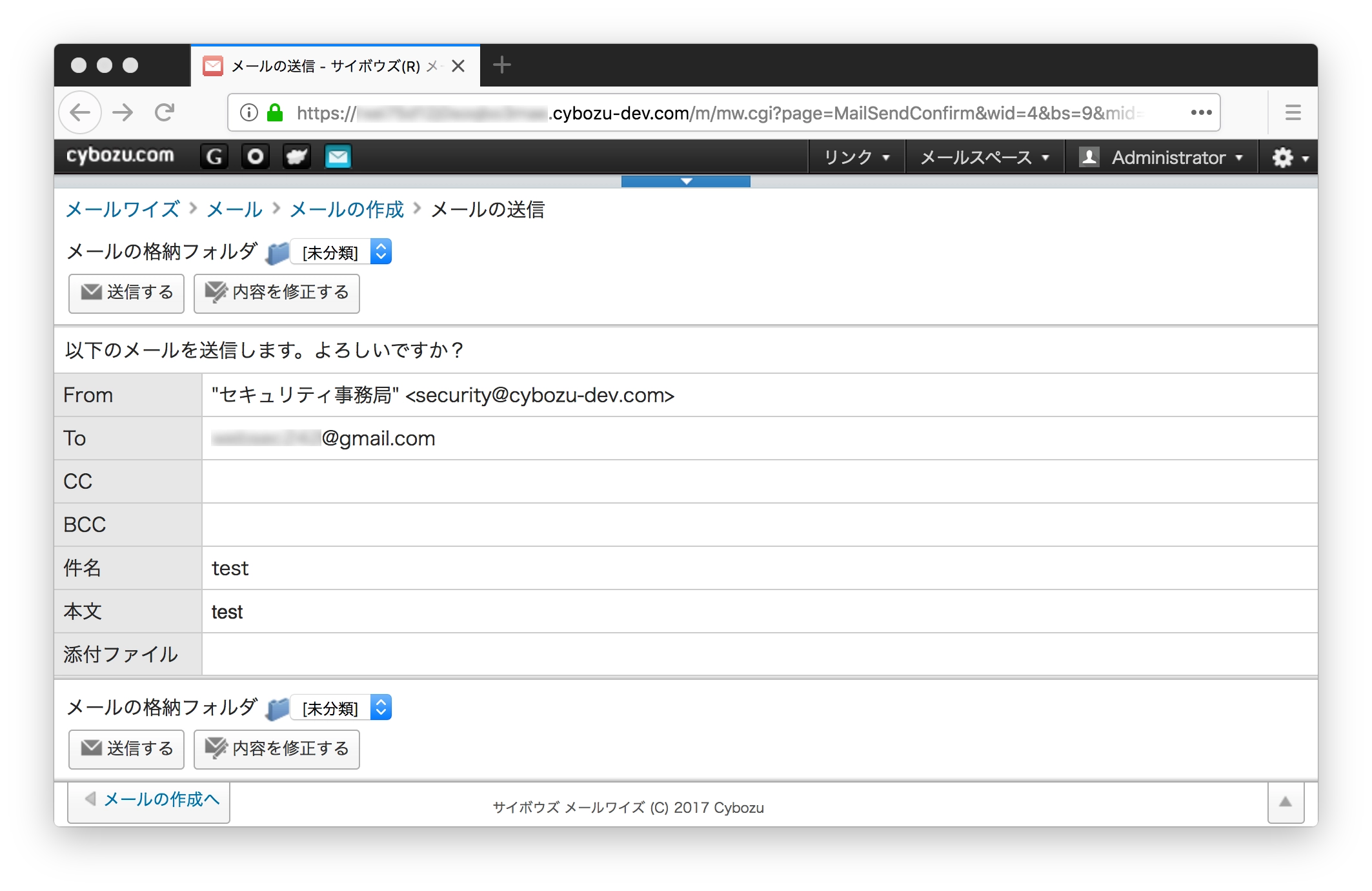
Task: Open the Administrator user menu
Action: [x=1161, y=158]
